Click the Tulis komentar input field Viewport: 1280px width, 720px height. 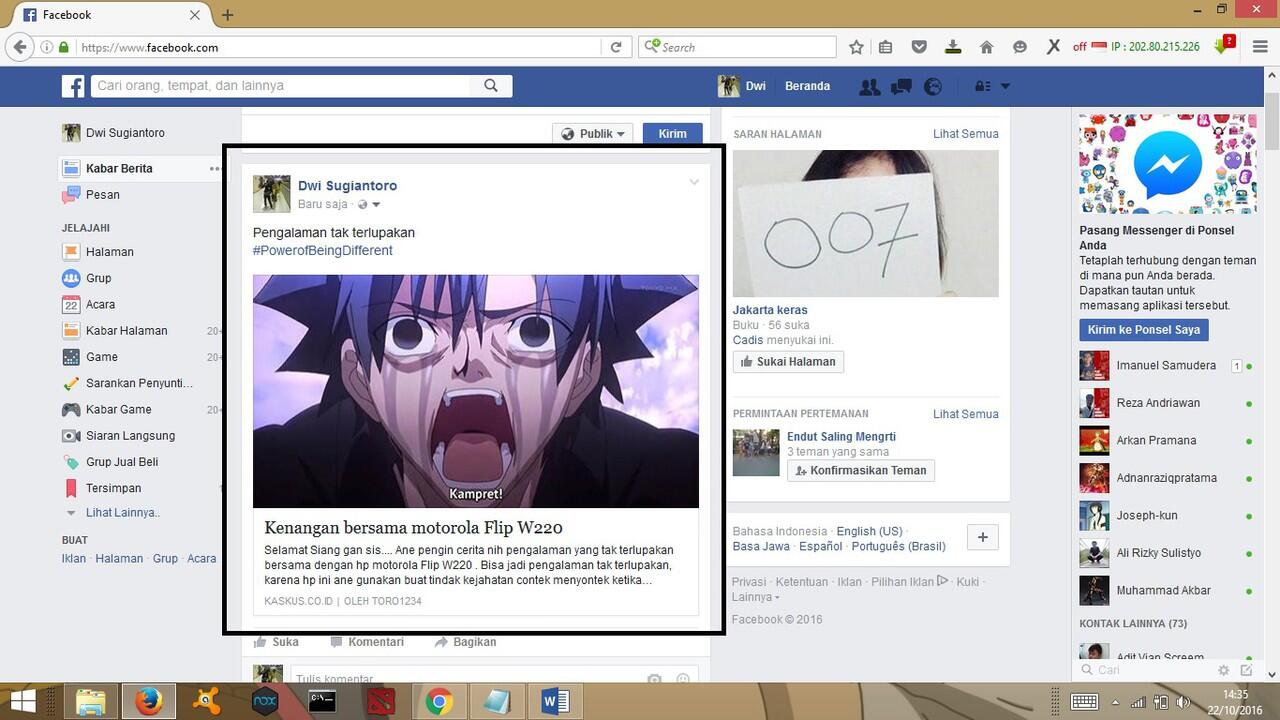[x=494, y=677]
